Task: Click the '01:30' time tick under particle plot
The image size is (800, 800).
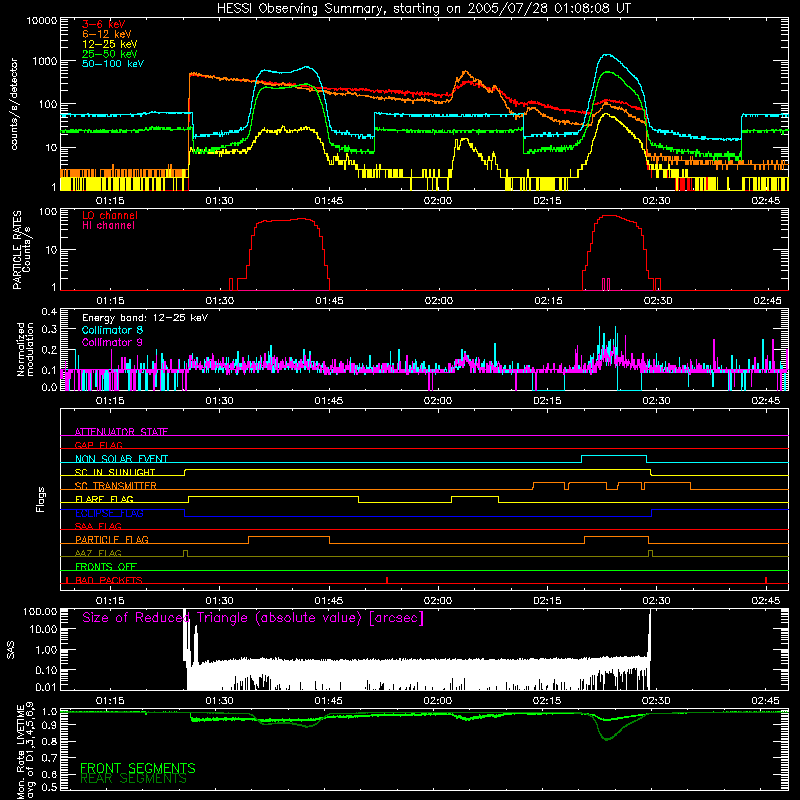Action: [219, 301]
